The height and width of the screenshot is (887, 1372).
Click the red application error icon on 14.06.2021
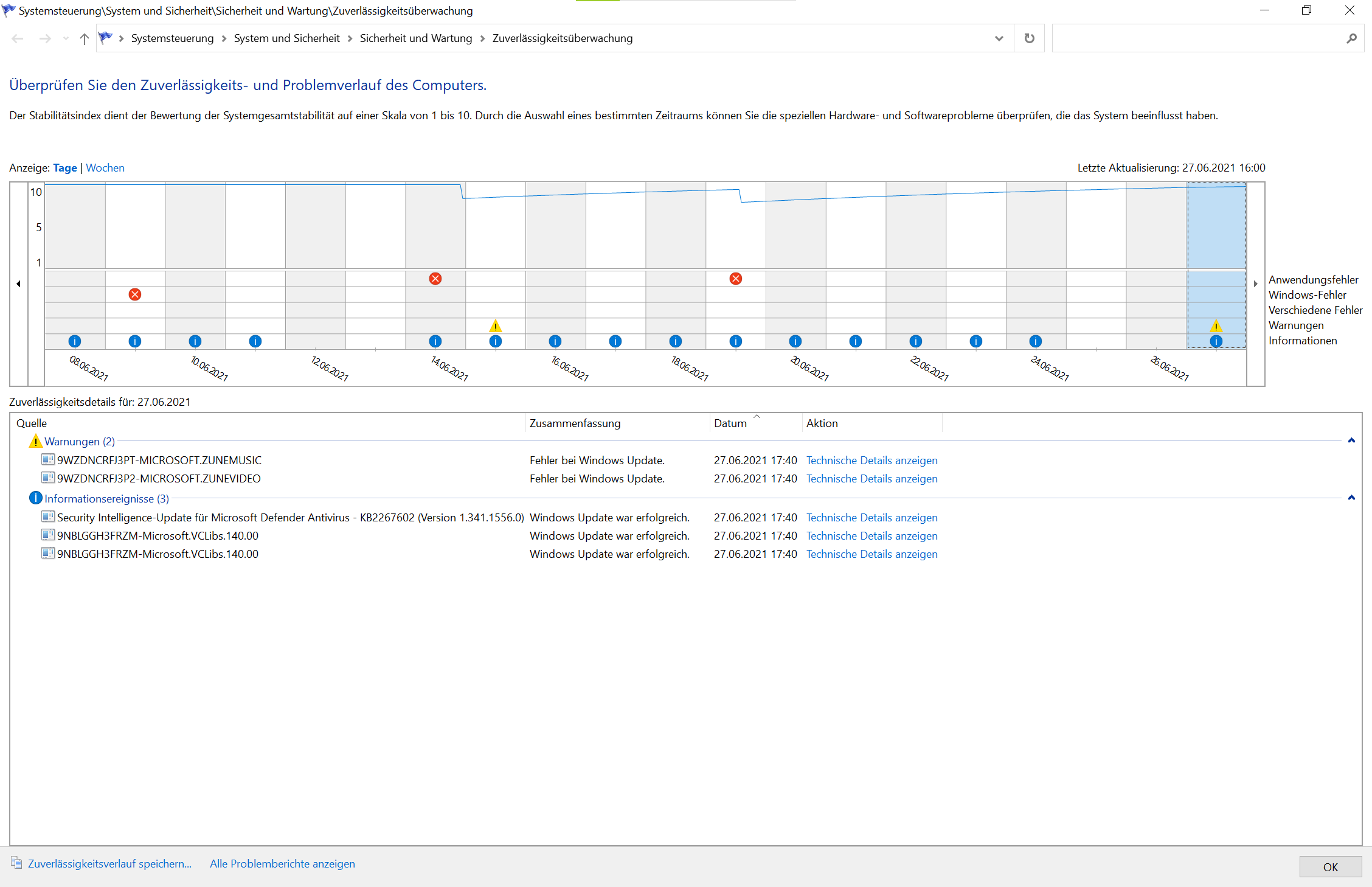pyautogui.click(x=435, y=279)
